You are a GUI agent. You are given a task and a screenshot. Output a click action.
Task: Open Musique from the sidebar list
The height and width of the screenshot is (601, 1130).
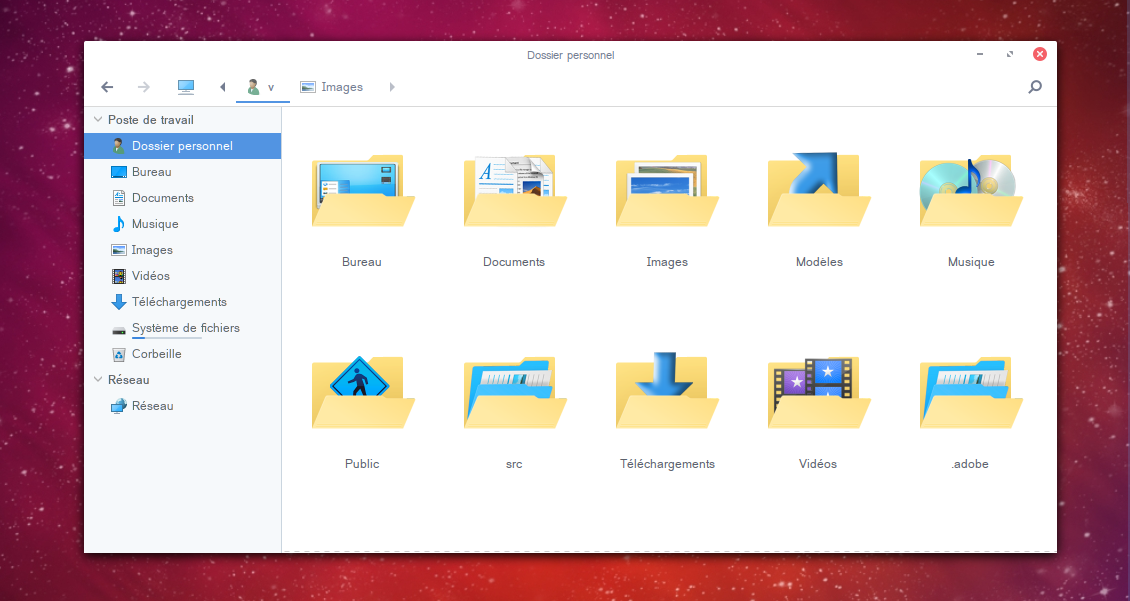(182, 224)
